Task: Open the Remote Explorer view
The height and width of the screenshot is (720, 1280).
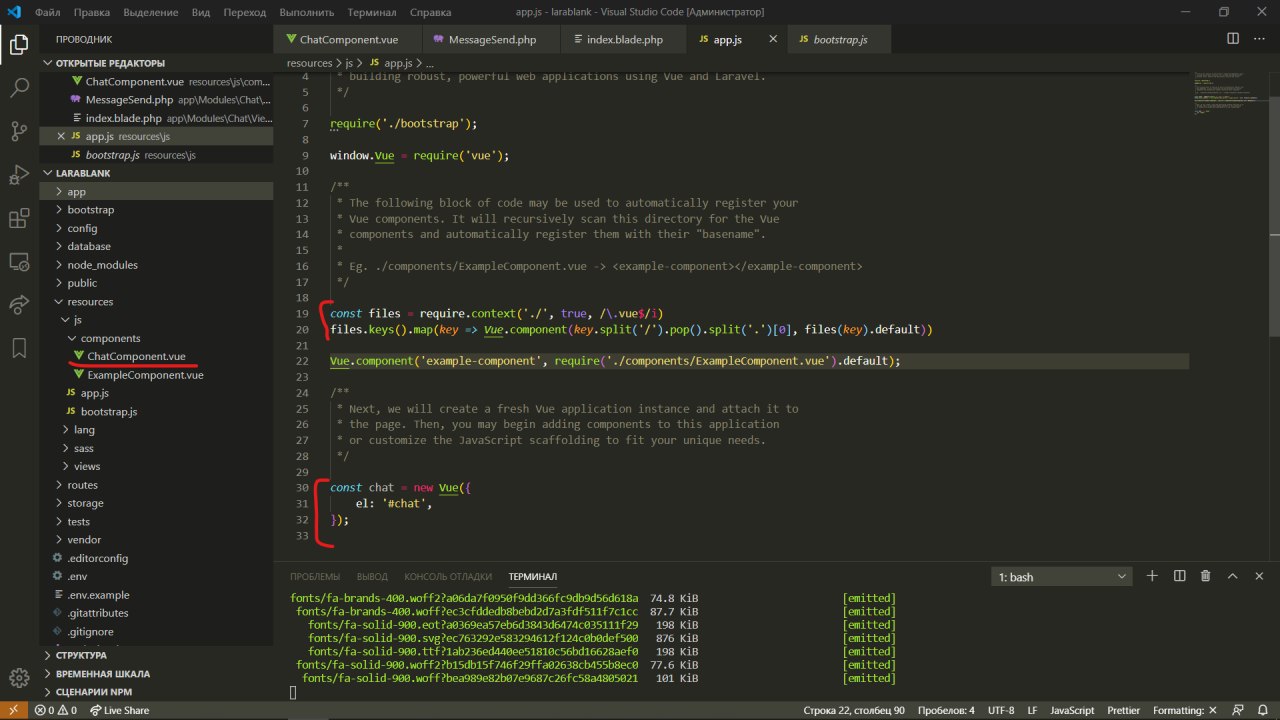Action: click(x=19, y=262)
